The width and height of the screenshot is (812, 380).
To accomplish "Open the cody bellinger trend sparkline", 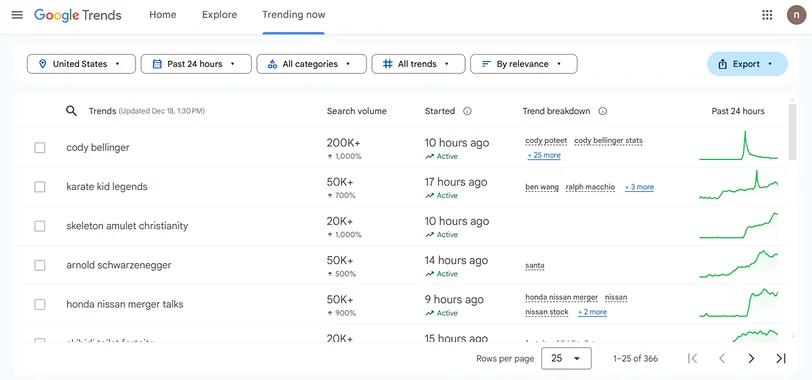I will pos(738,145).
